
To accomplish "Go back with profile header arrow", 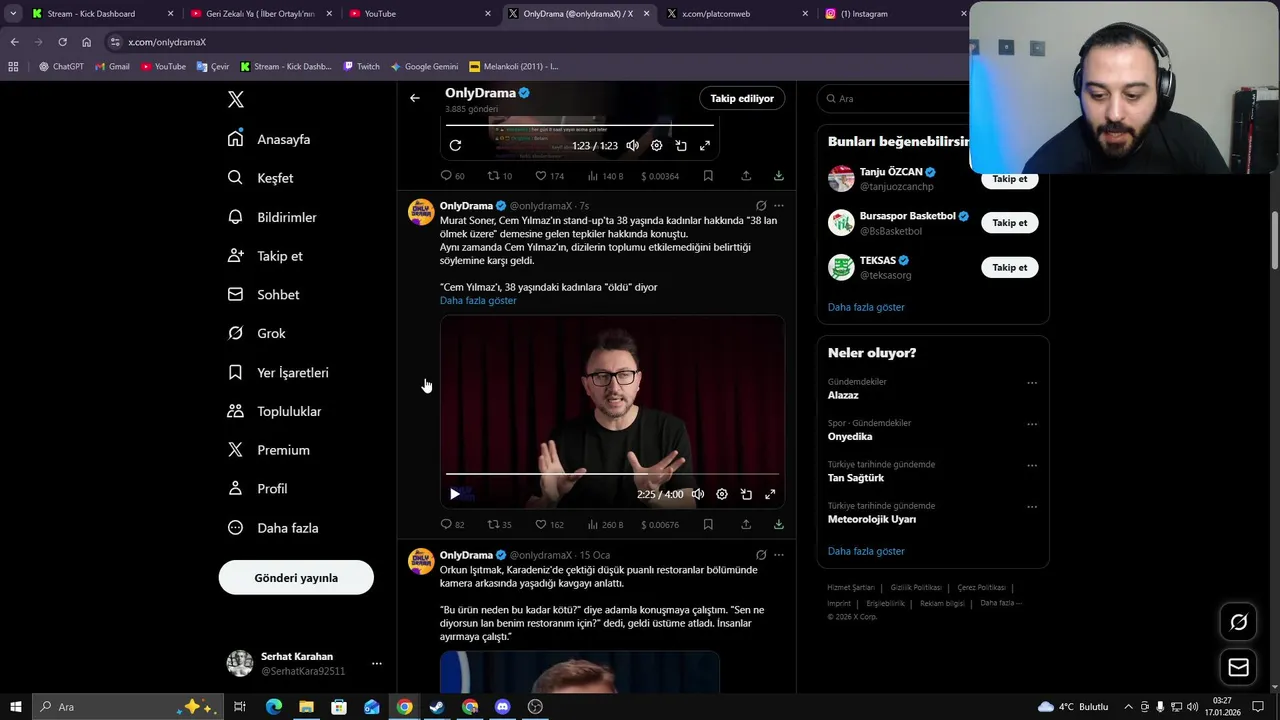I will pos(415,98).
